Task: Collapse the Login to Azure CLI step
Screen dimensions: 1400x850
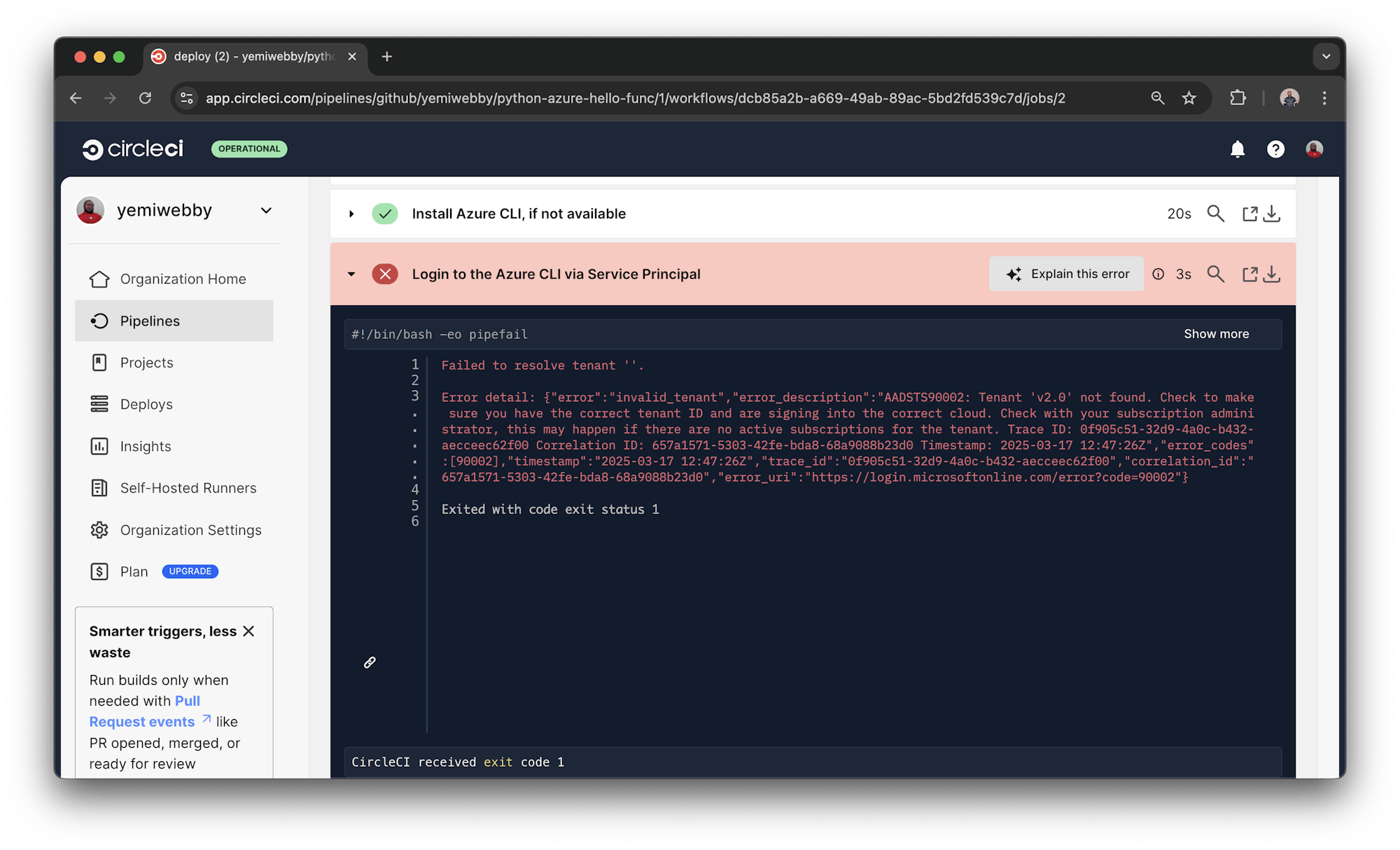Action: coord(351,274)
